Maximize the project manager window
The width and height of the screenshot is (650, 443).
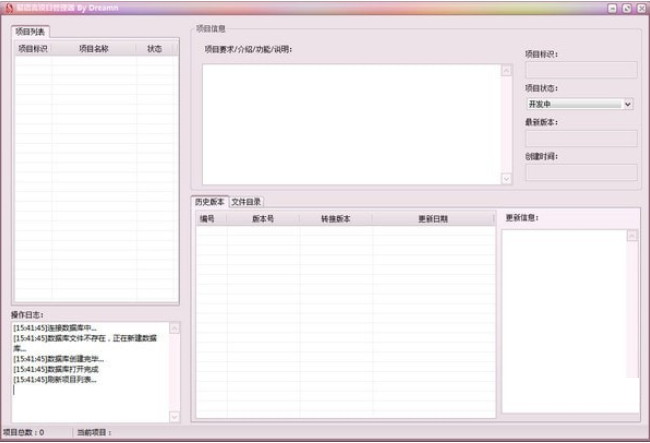[626, 7]
